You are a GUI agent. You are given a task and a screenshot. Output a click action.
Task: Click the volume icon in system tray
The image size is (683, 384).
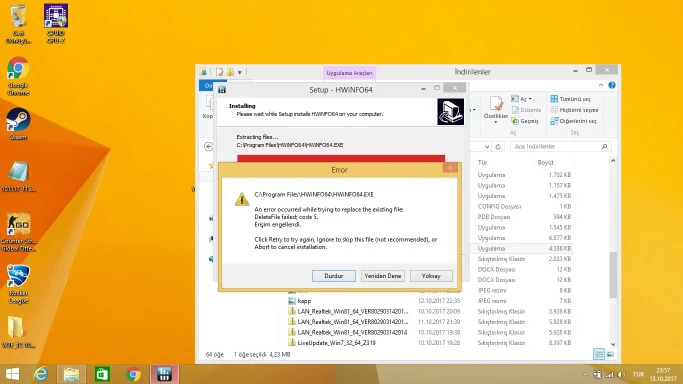[622, 374]
